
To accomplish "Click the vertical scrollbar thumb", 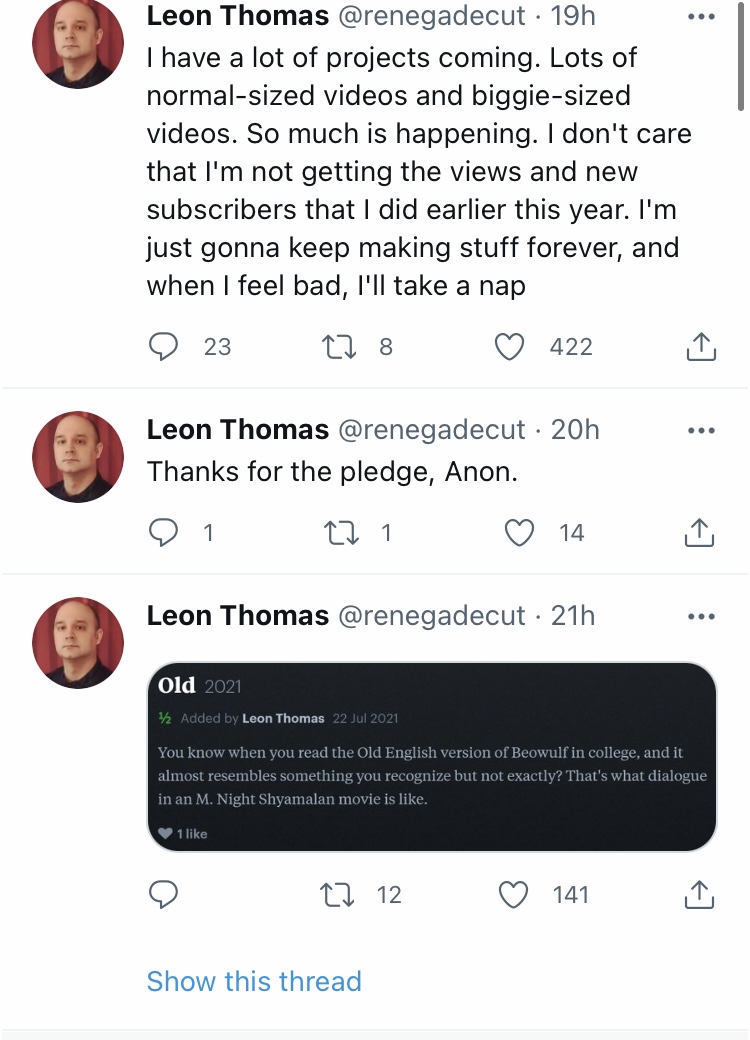I will tap(741, 56).
